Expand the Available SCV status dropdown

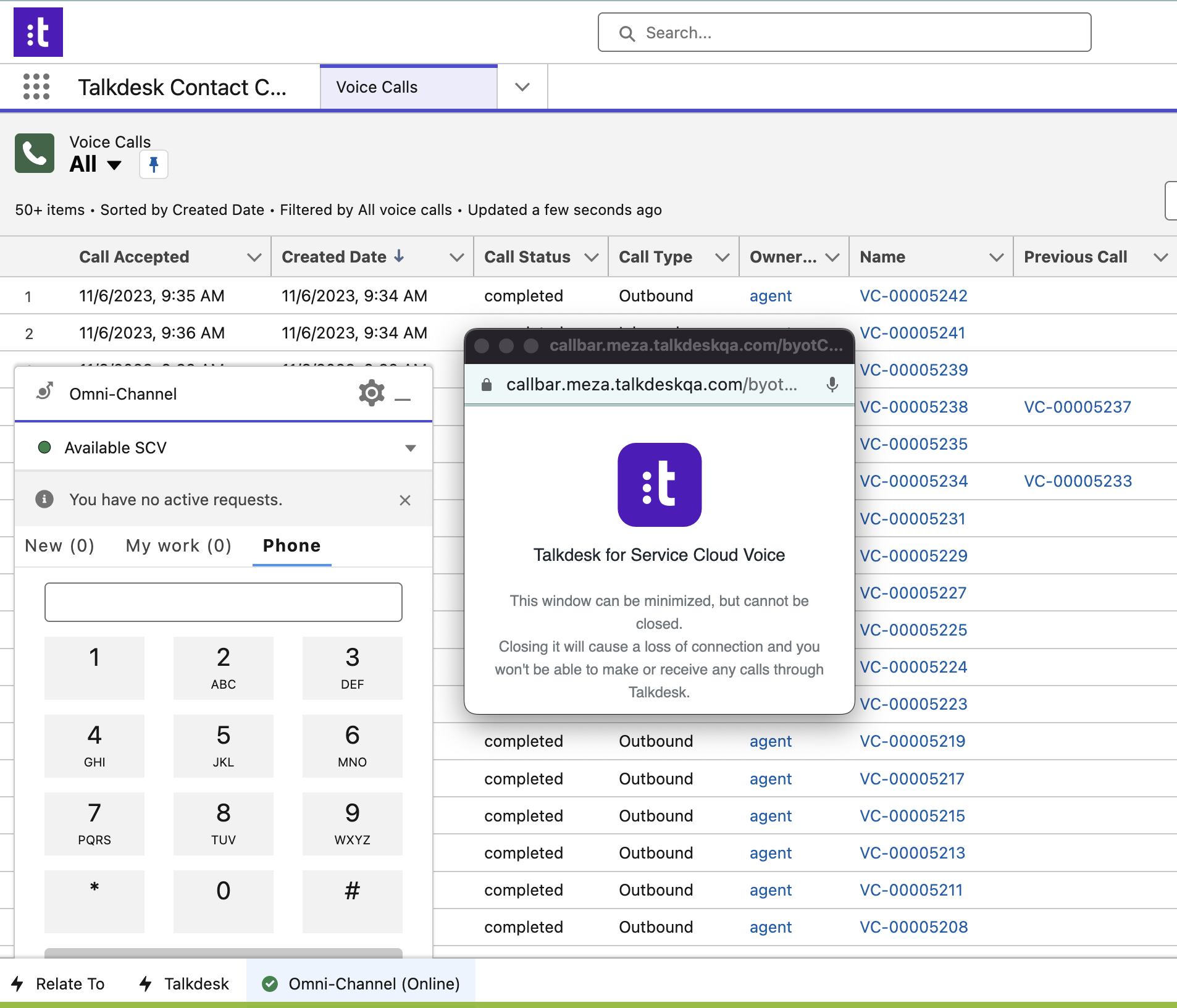[410, 448]
